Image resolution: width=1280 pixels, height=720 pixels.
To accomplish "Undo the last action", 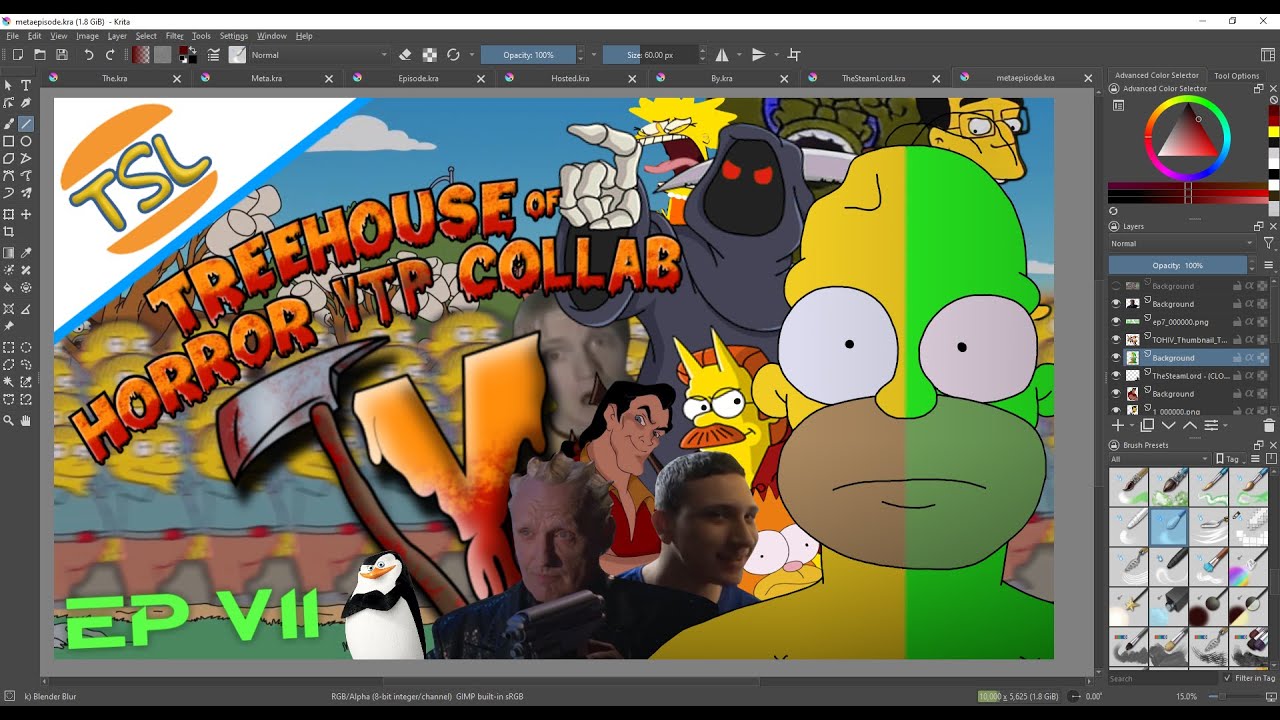I will tap(89, 55).
